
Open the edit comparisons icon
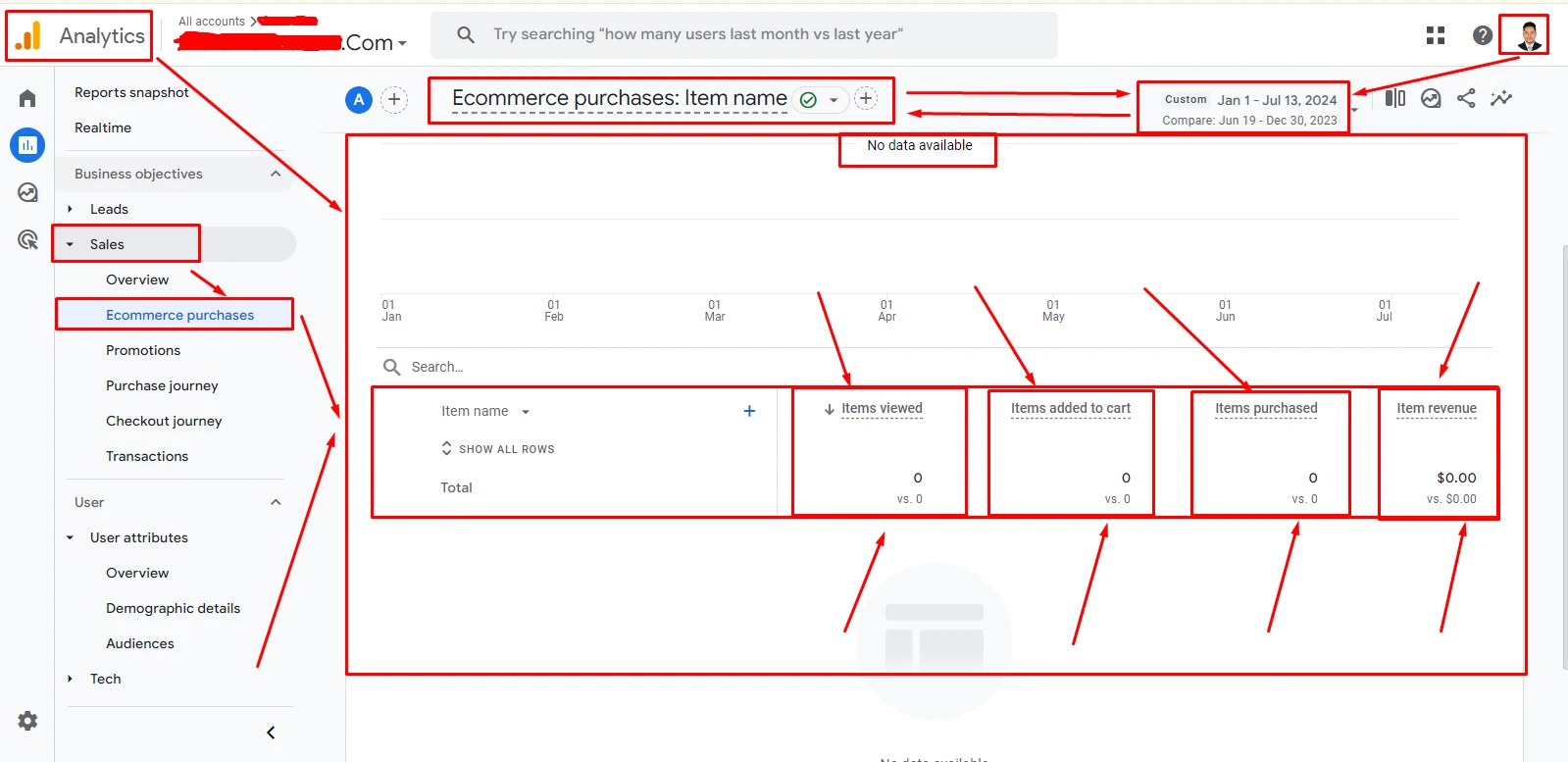[1395, 98]
